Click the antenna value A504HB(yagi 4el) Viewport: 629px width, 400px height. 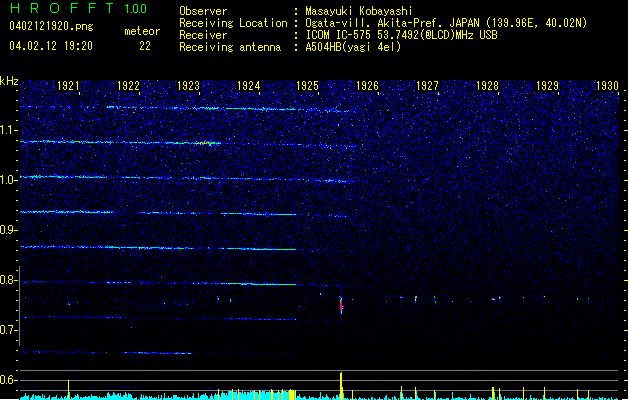tap(353, 47)
